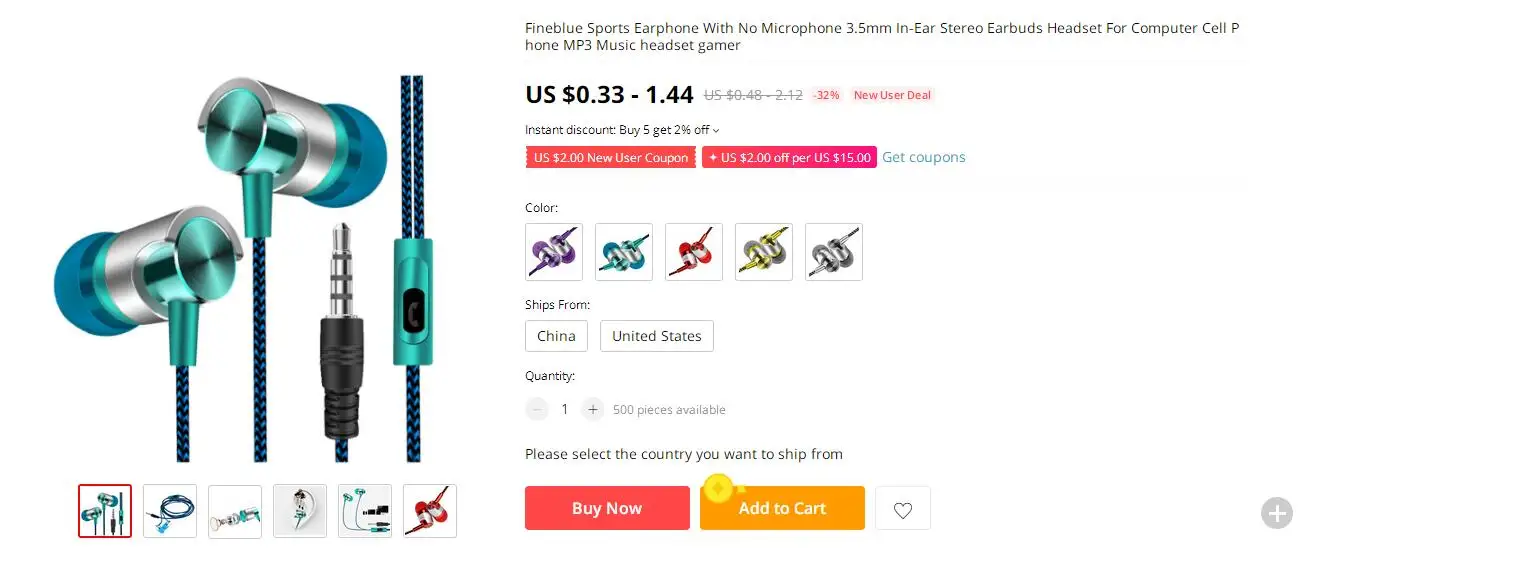View the coiled blue cable thumbnail
The width and height of the screenshot is (1523, 574).
(170, 511)
